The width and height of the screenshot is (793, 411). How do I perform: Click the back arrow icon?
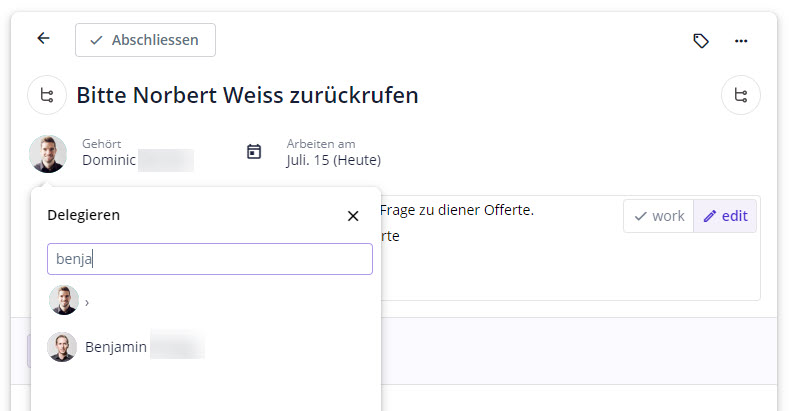[x=43, y=39]
